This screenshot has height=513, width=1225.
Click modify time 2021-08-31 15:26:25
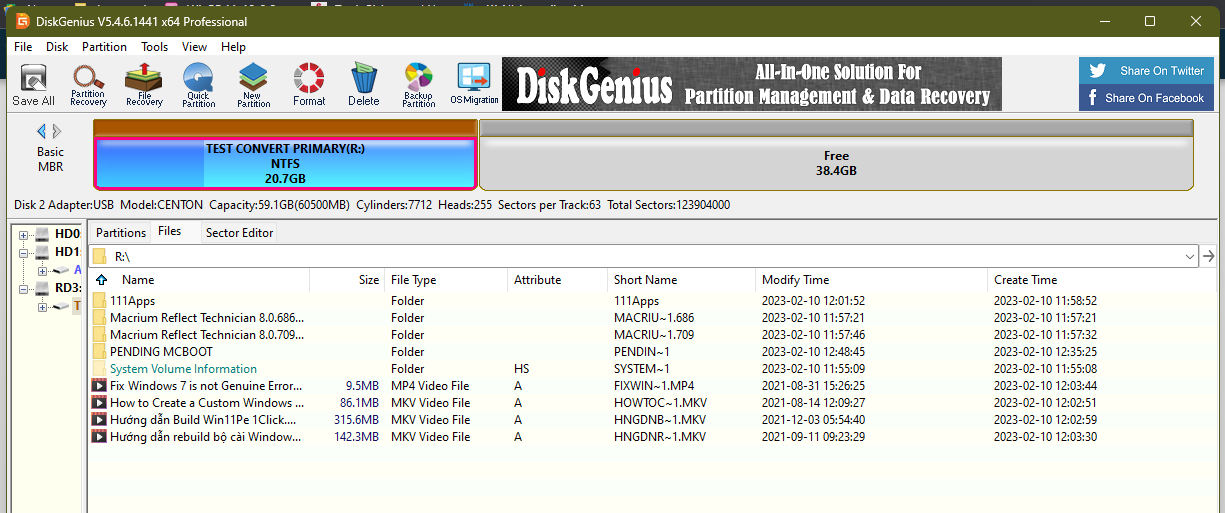click(813, 386)
